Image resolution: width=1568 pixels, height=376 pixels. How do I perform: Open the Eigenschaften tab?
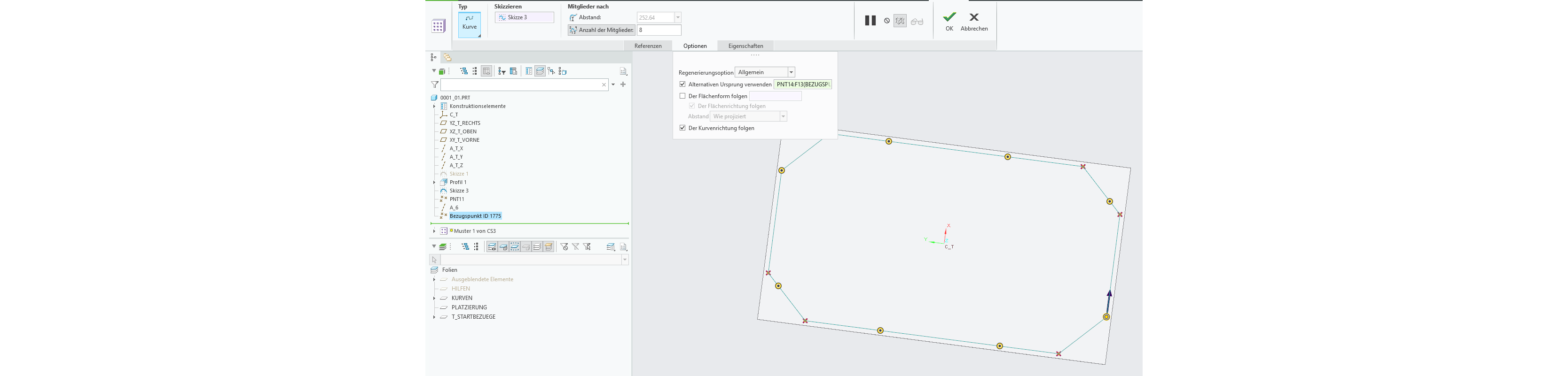coord(745,46)
